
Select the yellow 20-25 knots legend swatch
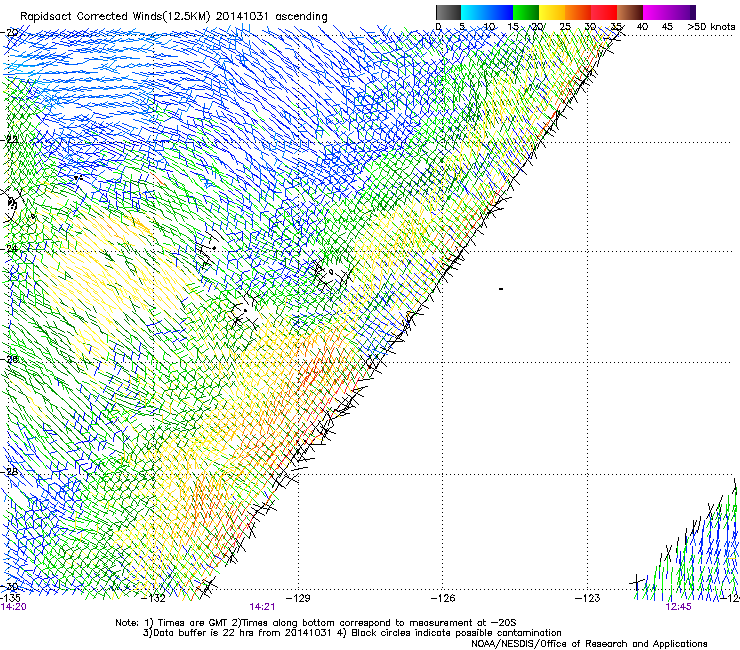click(x=552, y=12)
